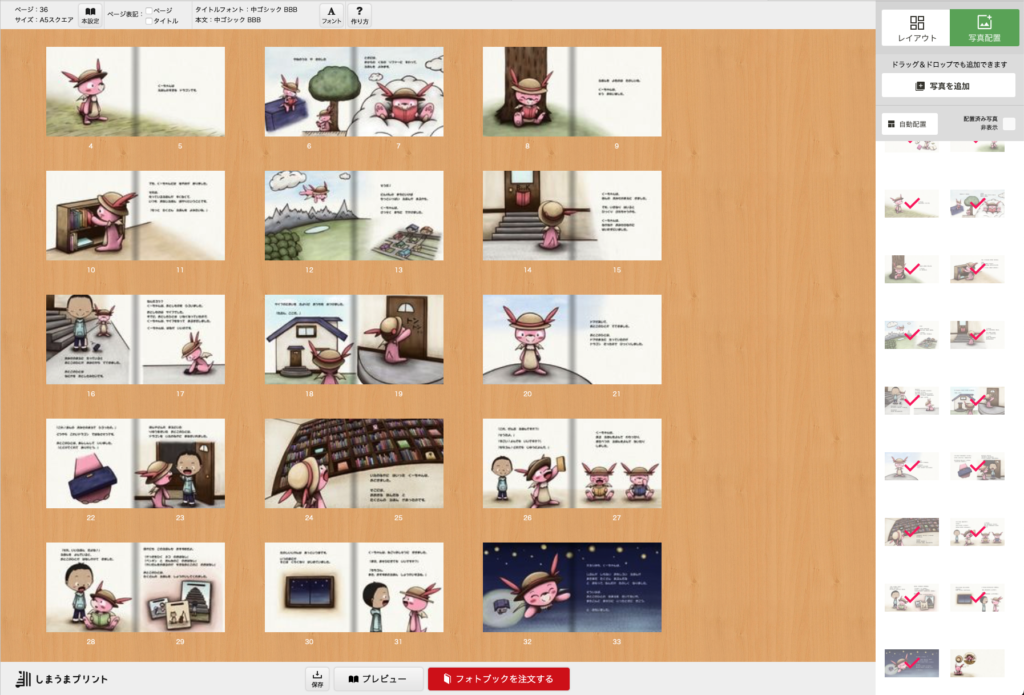Viewport: 1024px width, 695px height.
Task: Select the night sky photo in sidebar
Action: point(911,662)
